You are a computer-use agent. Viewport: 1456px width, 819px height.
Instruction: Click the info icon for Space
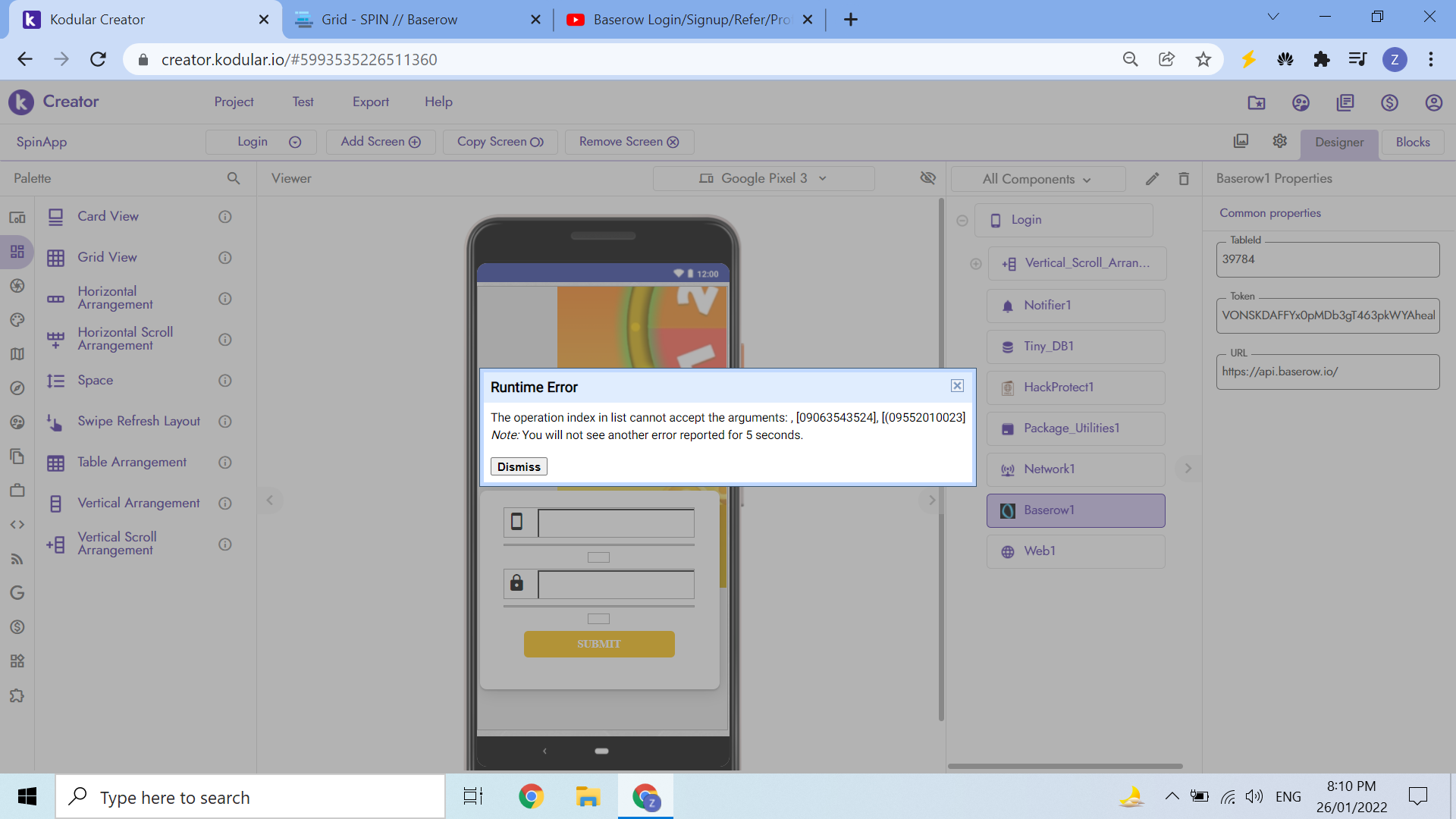(x=225, y=381)
